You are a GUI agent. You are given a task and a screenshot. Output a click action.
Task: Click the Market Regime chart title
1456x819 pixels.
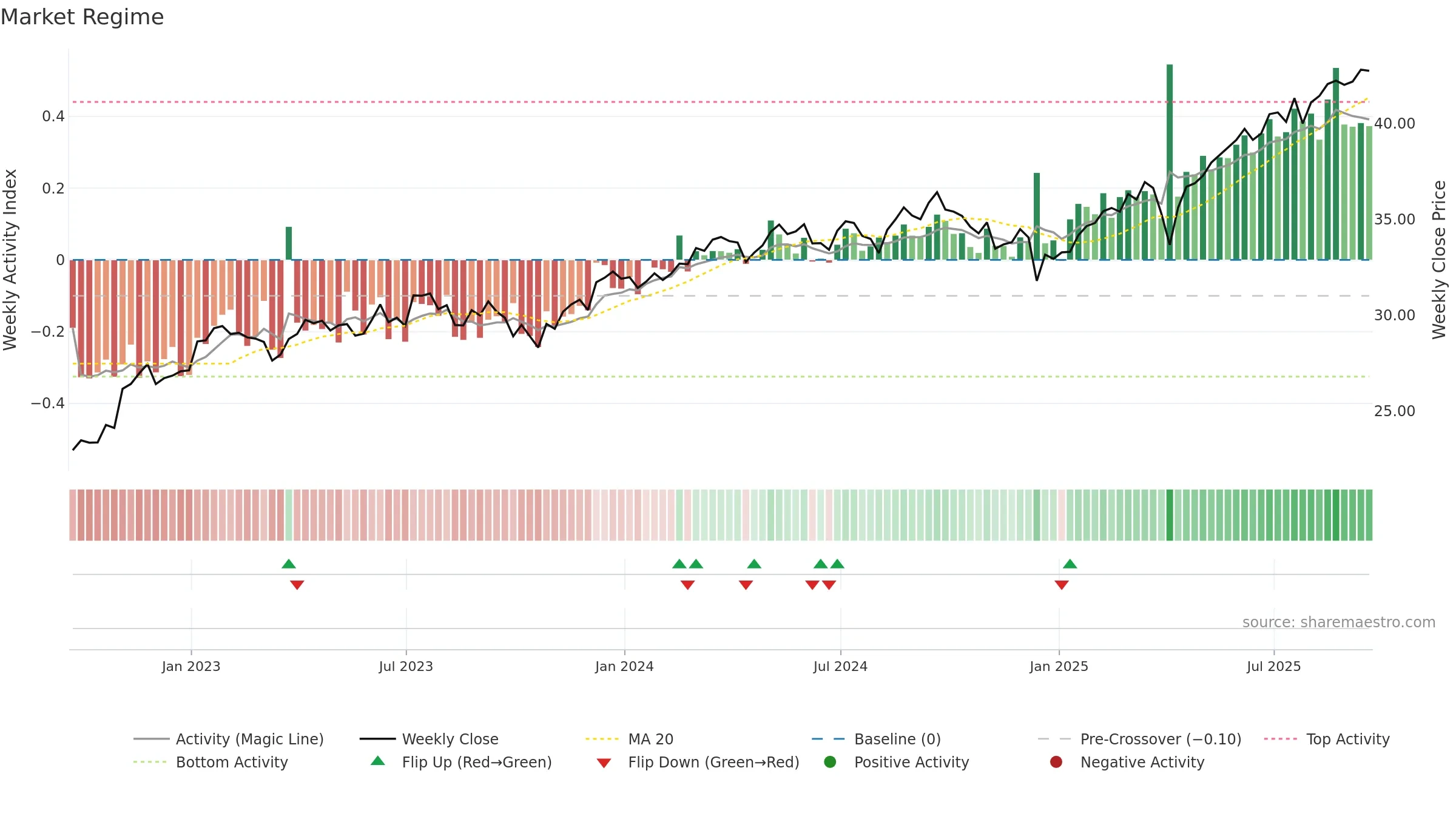click(x=82, y=17)
